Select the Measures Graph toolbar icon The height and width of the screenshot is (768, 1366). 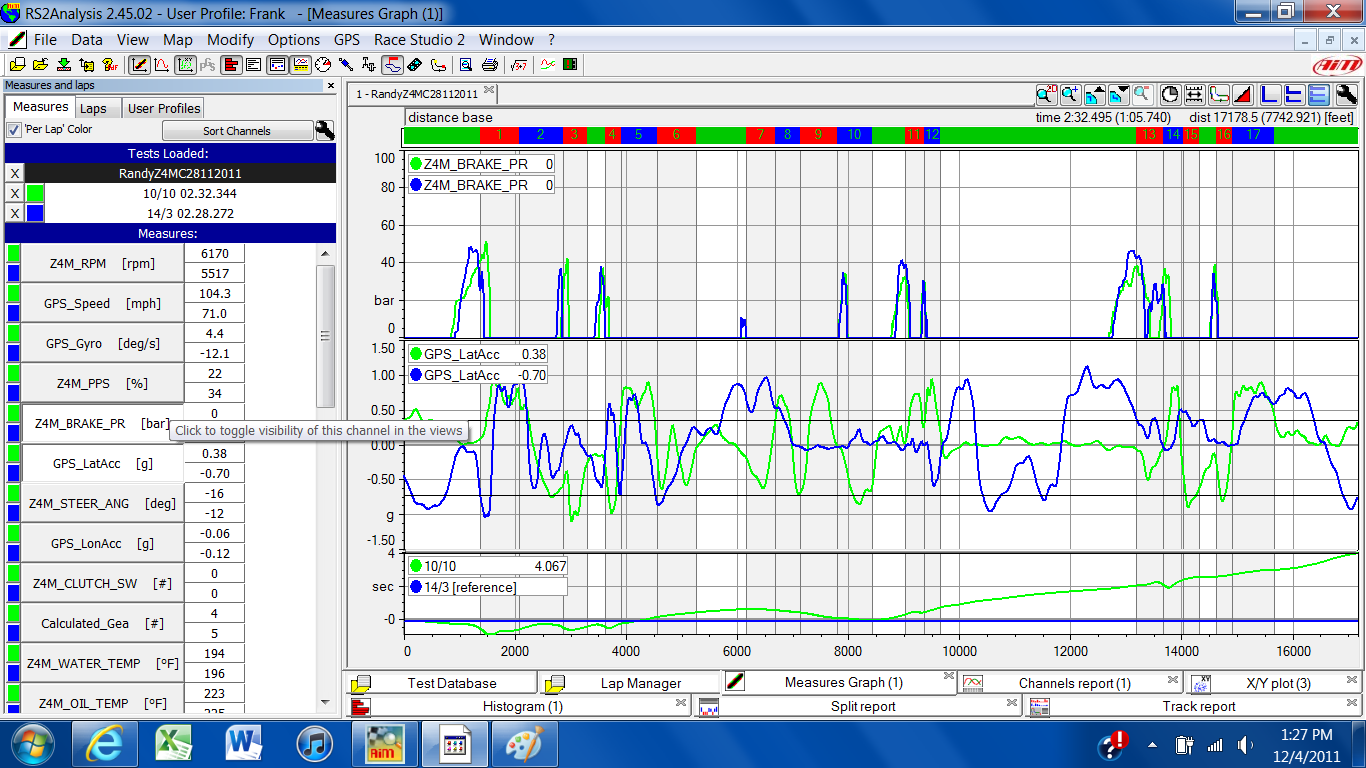pyautogui.click(x=140, y=65)
